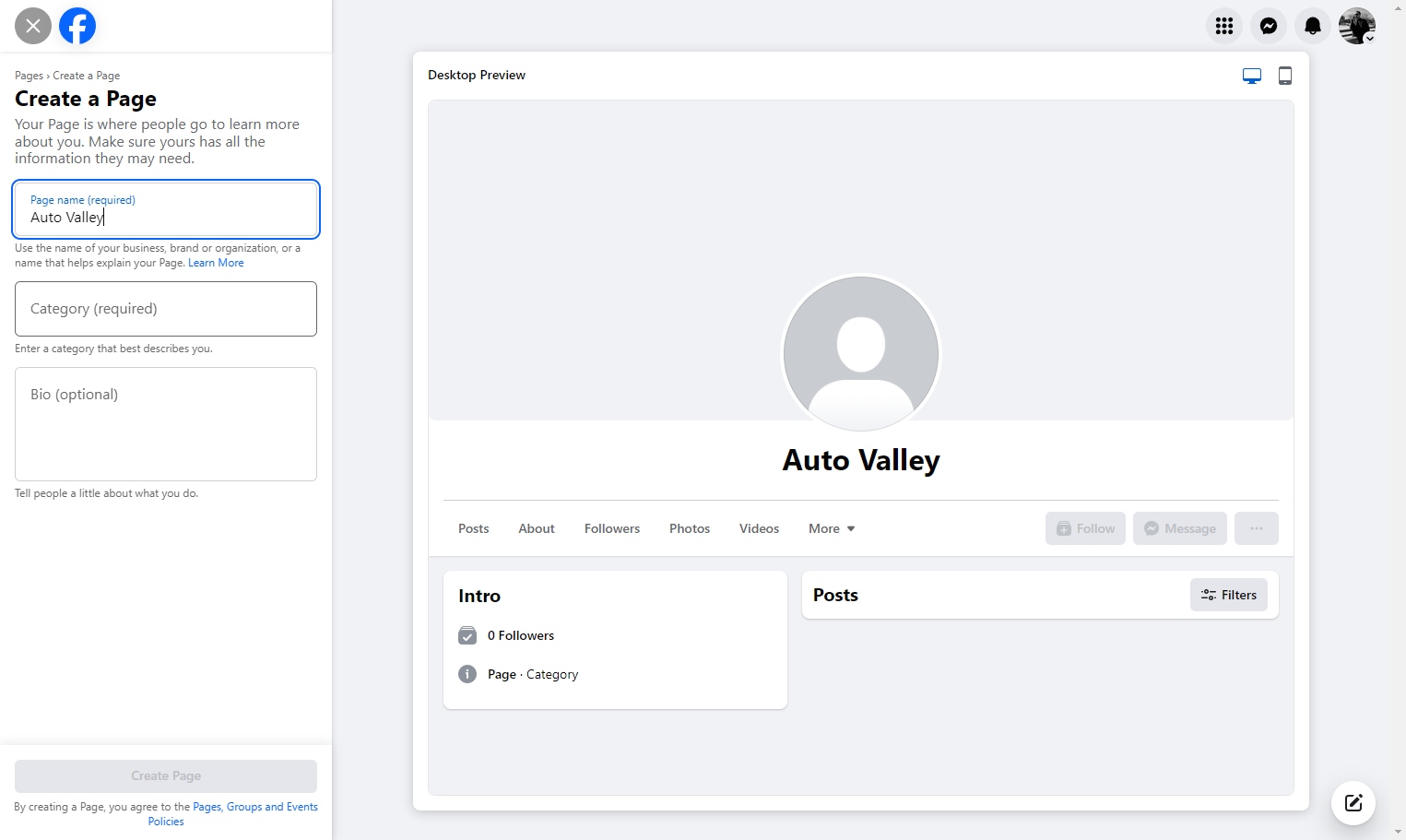1406x840 pixels.
Task: Click the Posts heading beside Filters
Action: [x=835, y=595]
